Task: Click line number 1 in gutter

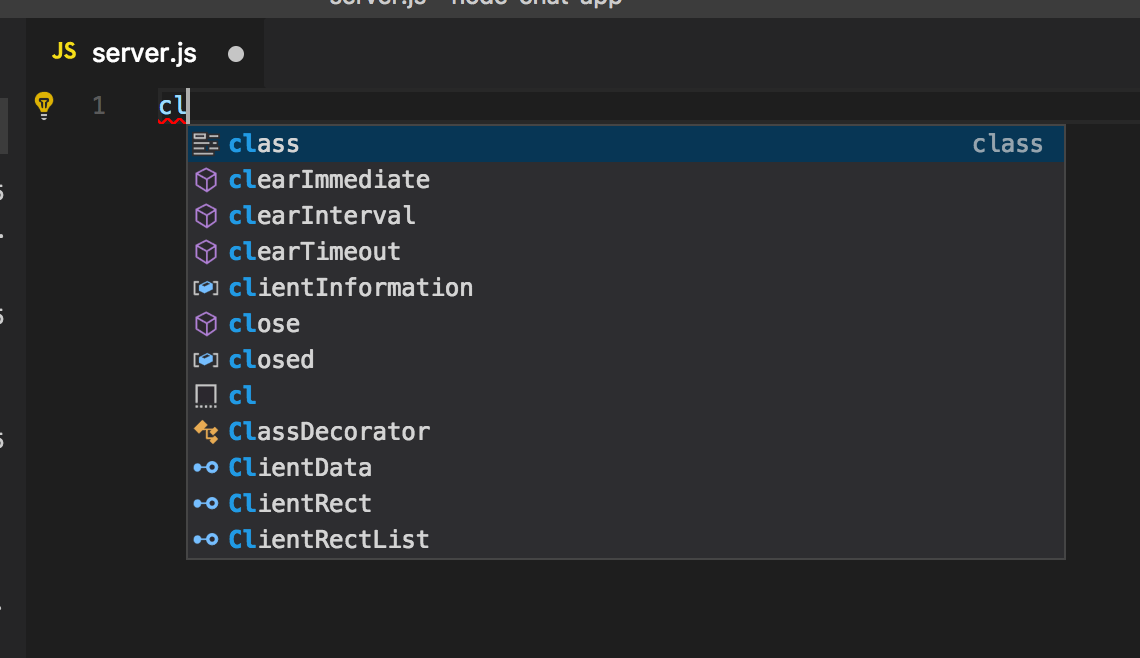Action: [99, 106]
